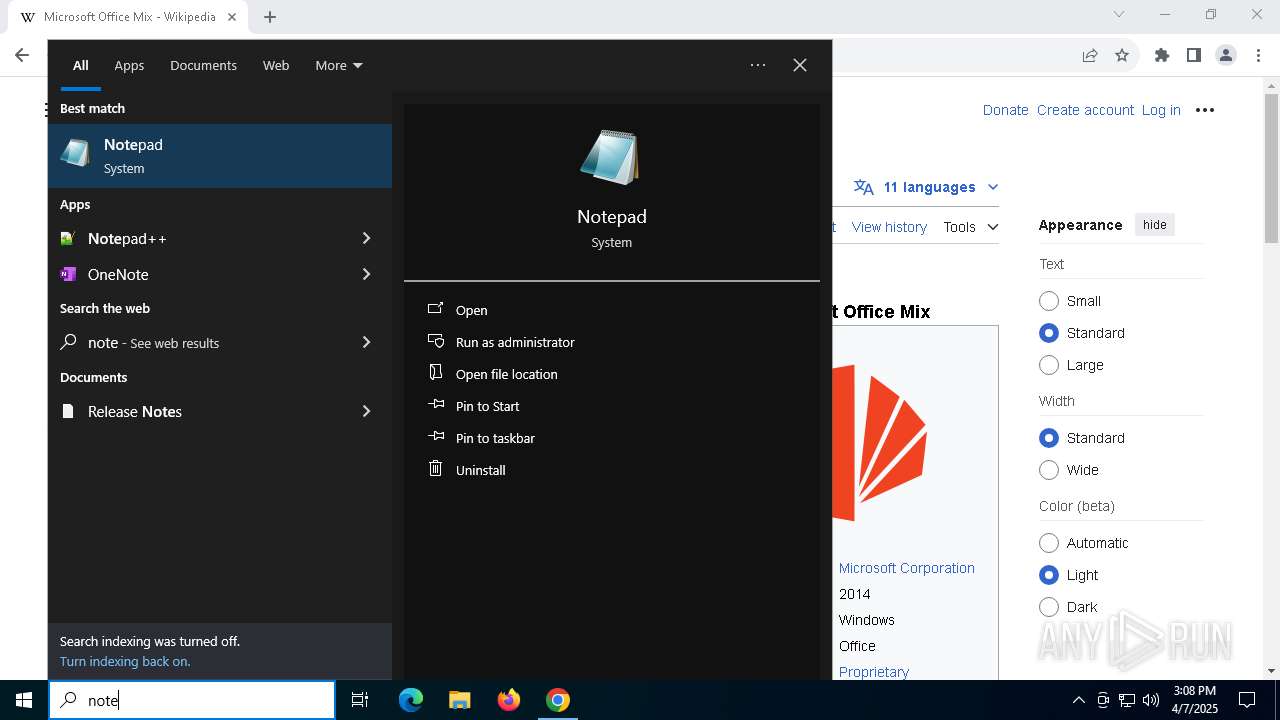This screenshot has height=720, width=1280.
Task: Click the Uninstall trash icon
Action: point(435,468)
